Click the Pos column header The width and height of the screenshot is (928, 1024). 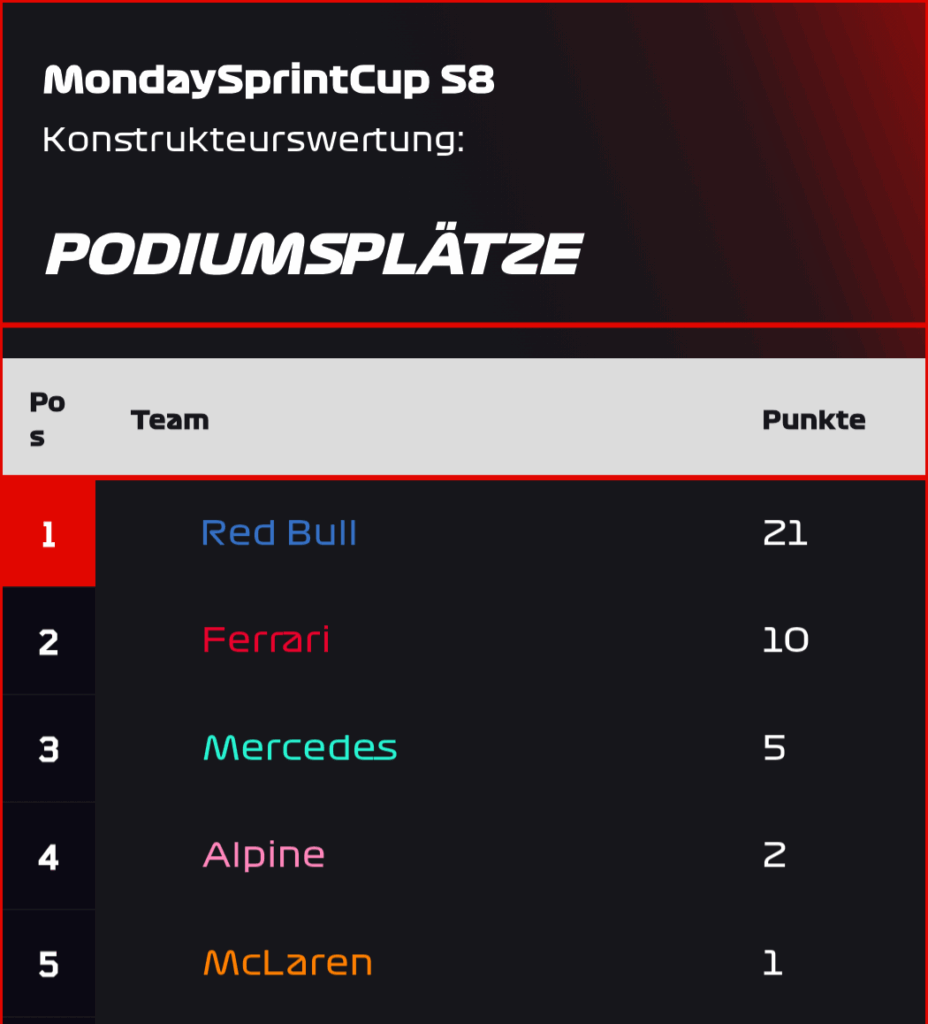pyautogui.click(x=47, y=419)
